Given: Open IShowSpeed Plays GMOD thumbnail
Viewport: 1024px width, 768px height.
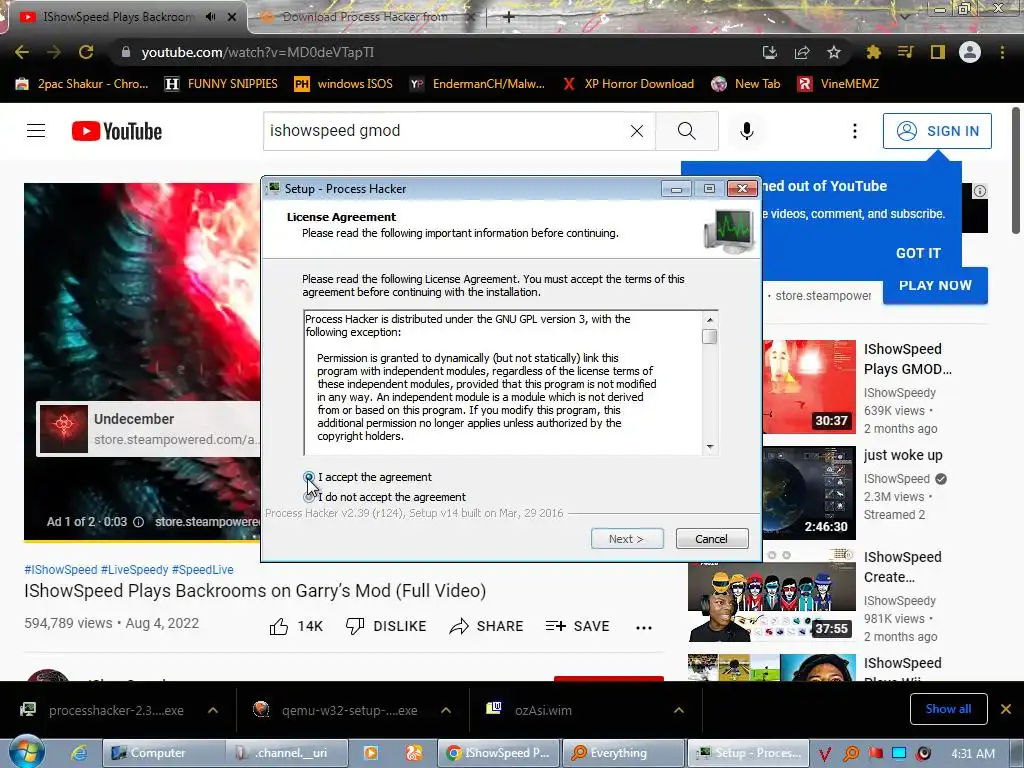Looking at the screenshot, I should pyautogui.click(x=809, y=387).
